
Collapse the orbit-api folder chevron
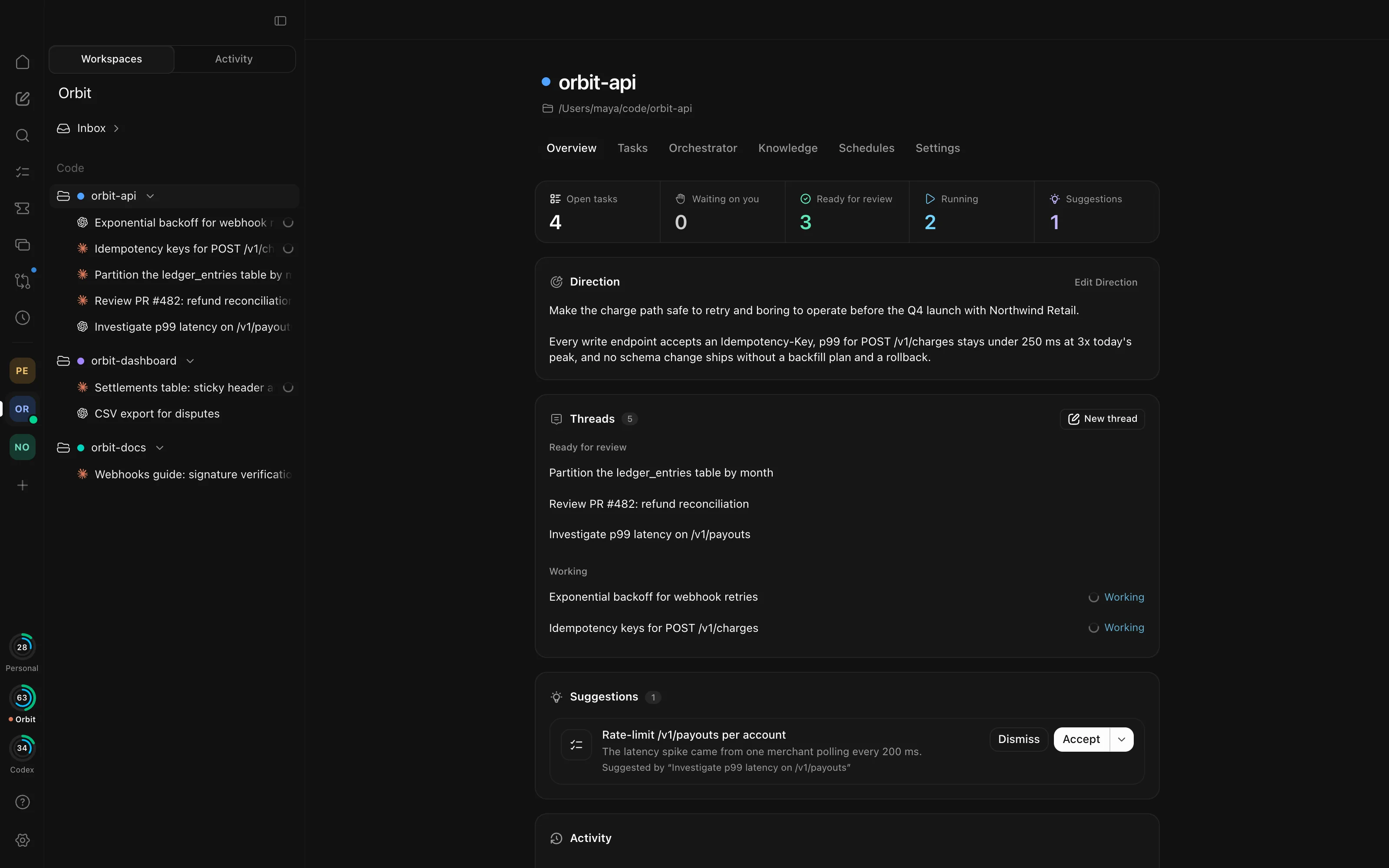pyautogui.click(x=150, y=196)
